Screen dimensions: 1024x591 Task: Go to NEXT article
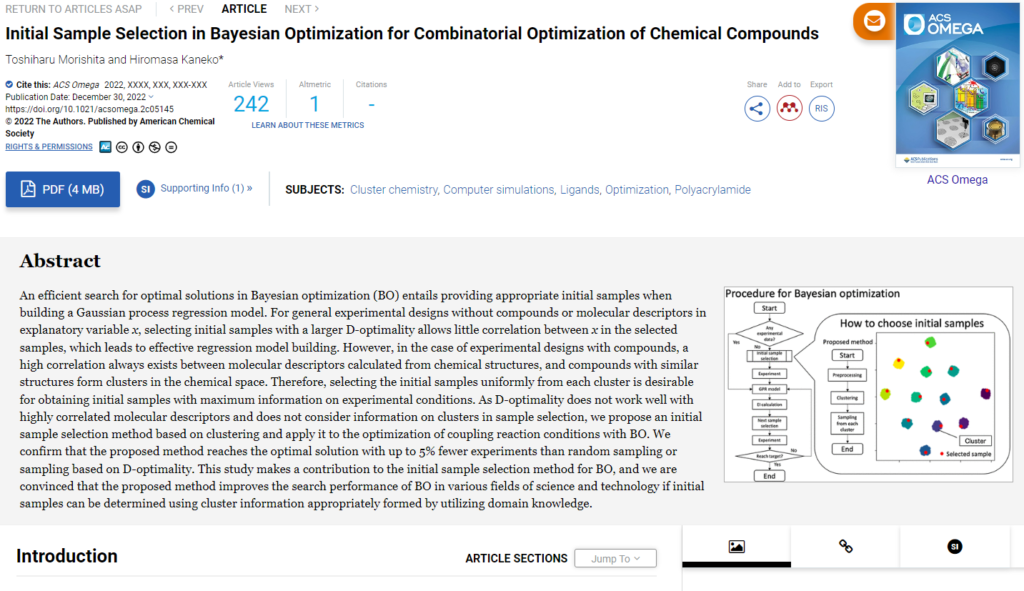301,9
